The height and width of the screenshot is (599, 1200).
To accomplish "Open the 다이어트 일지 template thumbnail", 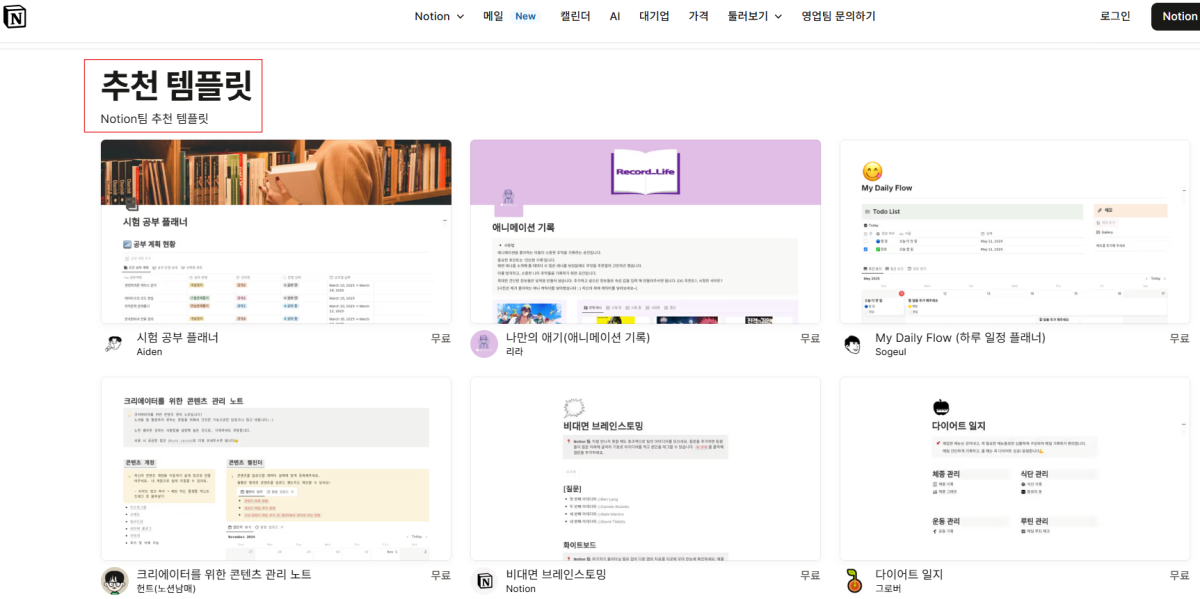I will point(1015,467).
